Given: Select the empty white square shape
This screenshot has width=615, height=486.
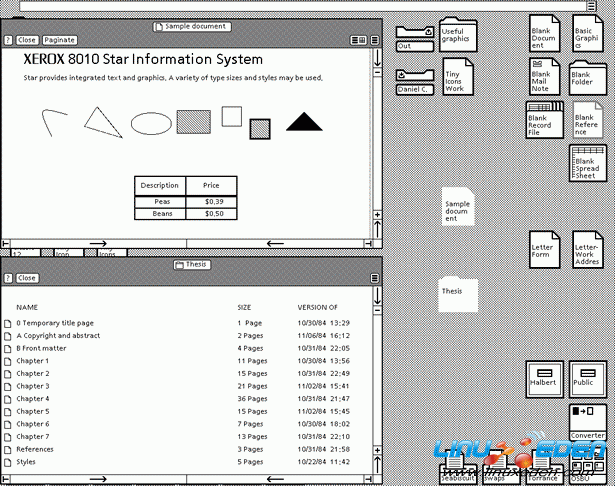Looking at the screenshot, I should click(231, 116).
